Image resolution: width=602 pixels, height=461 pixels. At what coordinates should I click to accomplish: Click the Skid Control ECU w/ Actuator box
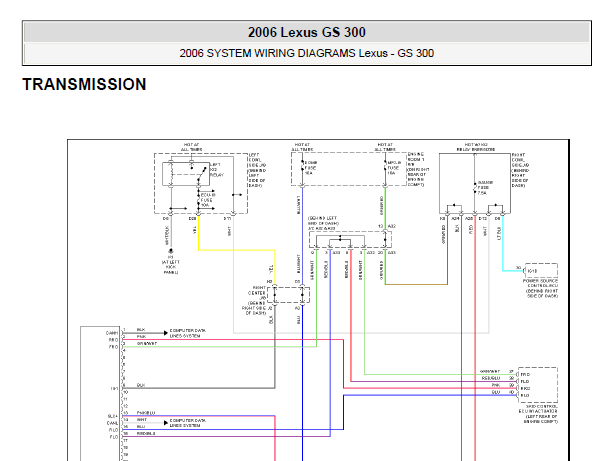pos(538,385)
